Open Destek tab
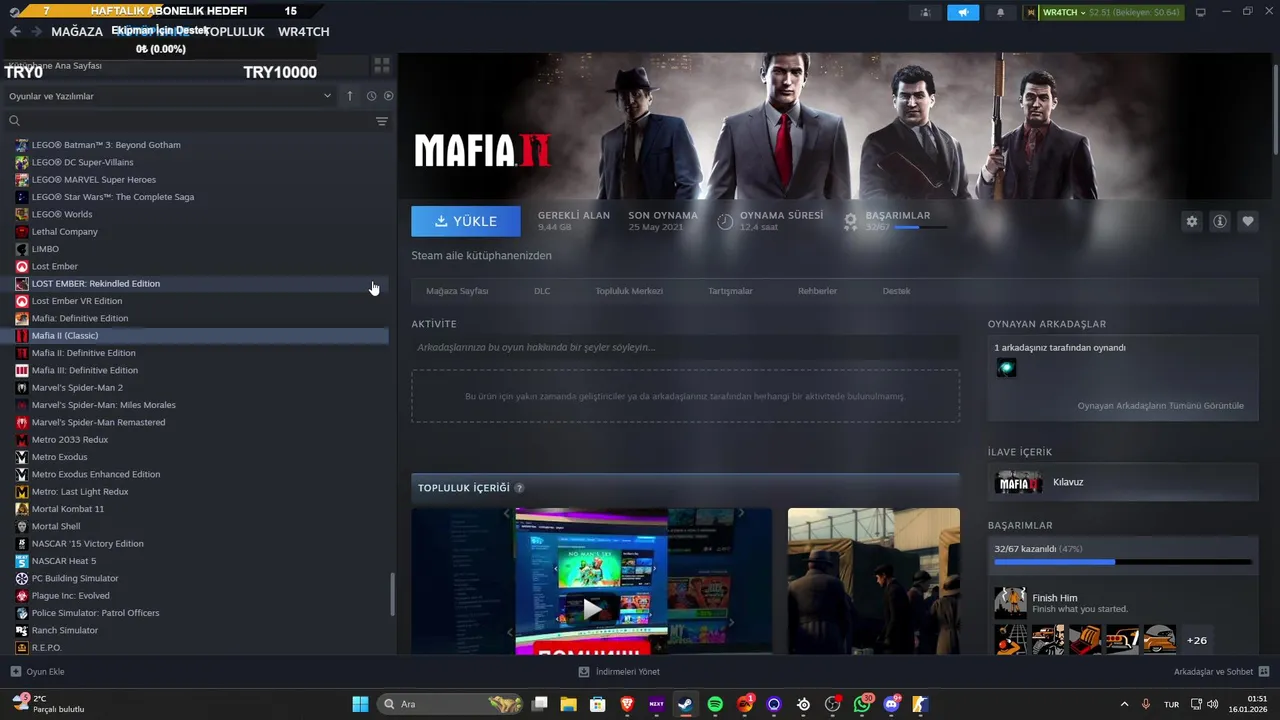Image resolution: width=1280 pixels, height=720 pixels. (896, 291)
